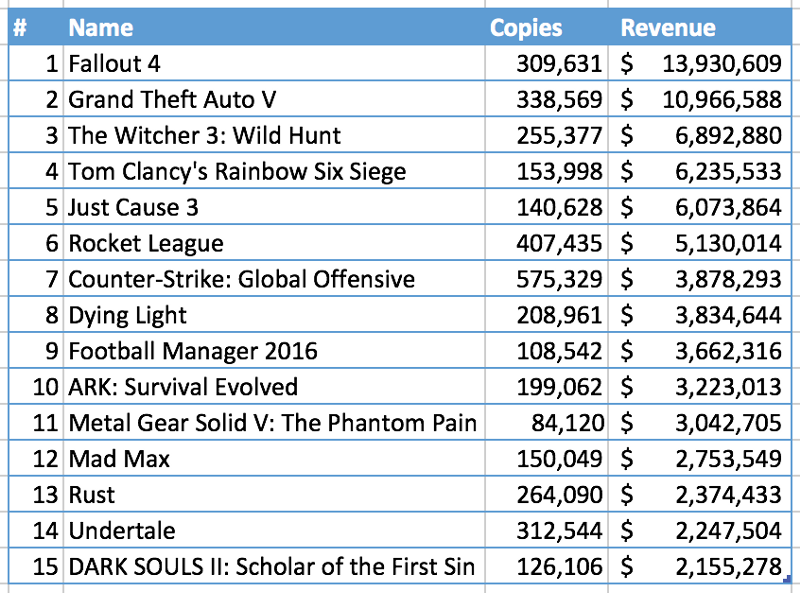Click the Just Cause 3 cell
The height and width of the screenshot is (593, 800).
[274, 207]
